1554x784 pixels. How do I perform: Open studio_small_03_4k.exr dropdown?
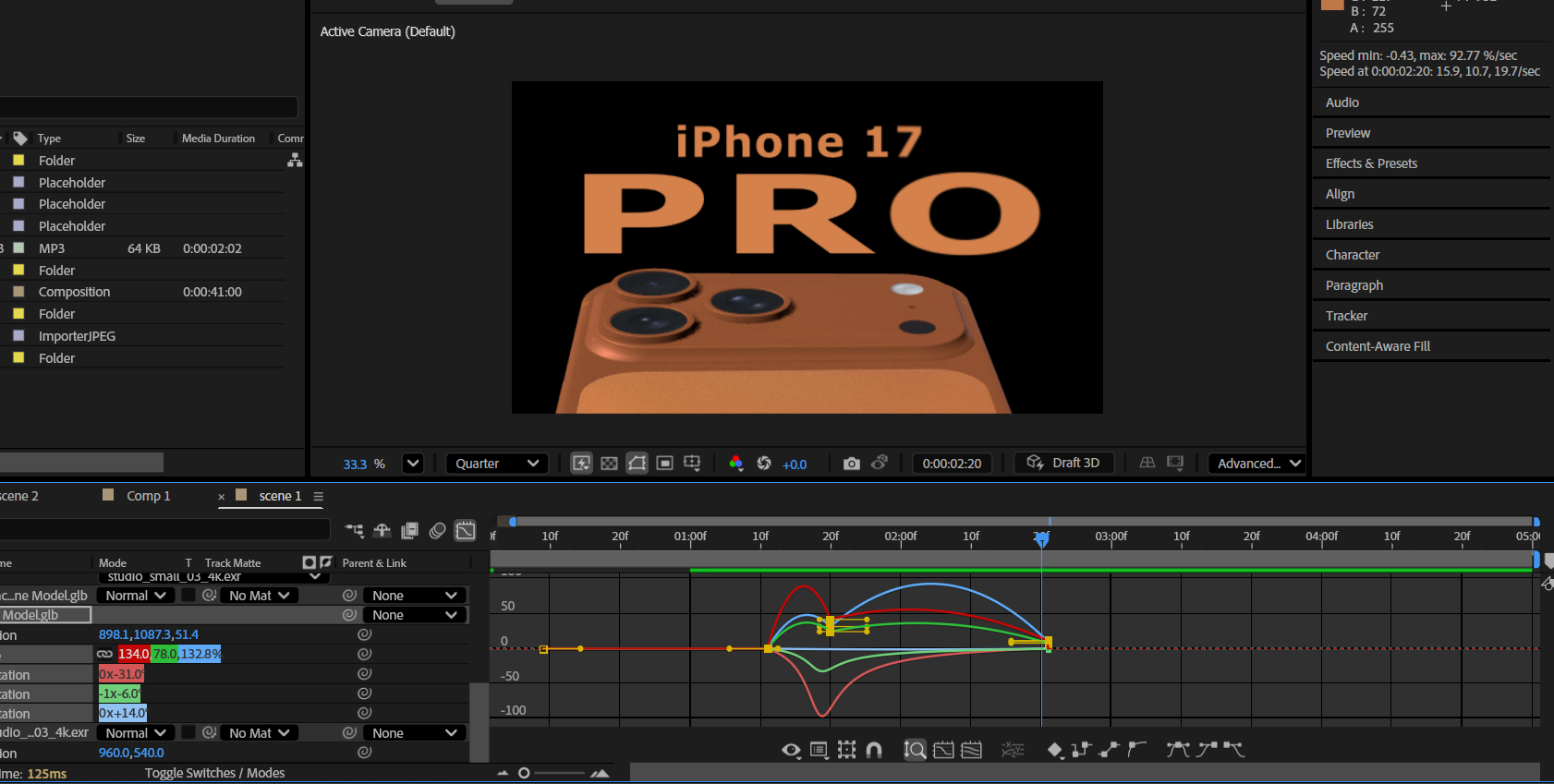pos(213,577)
